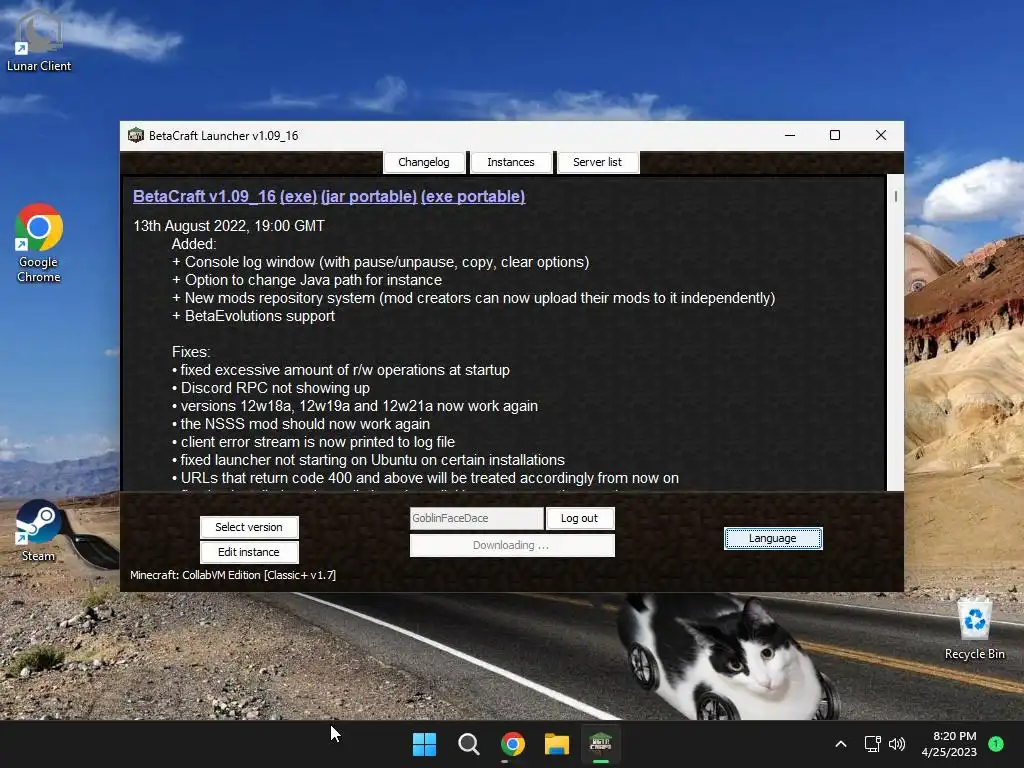The width and height of the screenshot is (1024, 768).
Task: Click 'fixed launcher not starting on Ubuntu' line
Action: click(x=368, y=460)
